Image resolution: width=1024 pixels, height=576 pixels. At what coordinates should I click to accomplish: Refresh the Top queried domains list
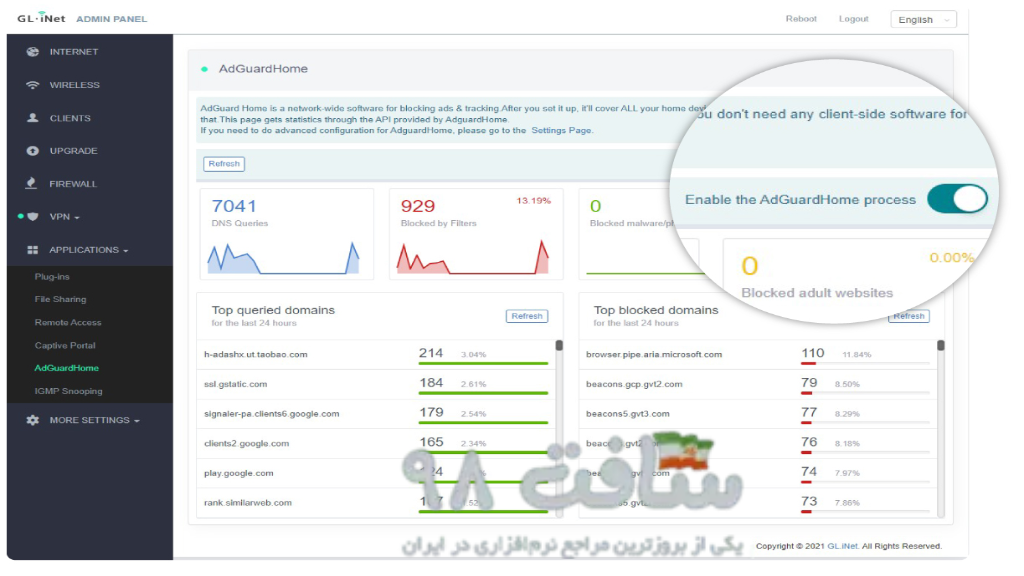coord(526,316)
